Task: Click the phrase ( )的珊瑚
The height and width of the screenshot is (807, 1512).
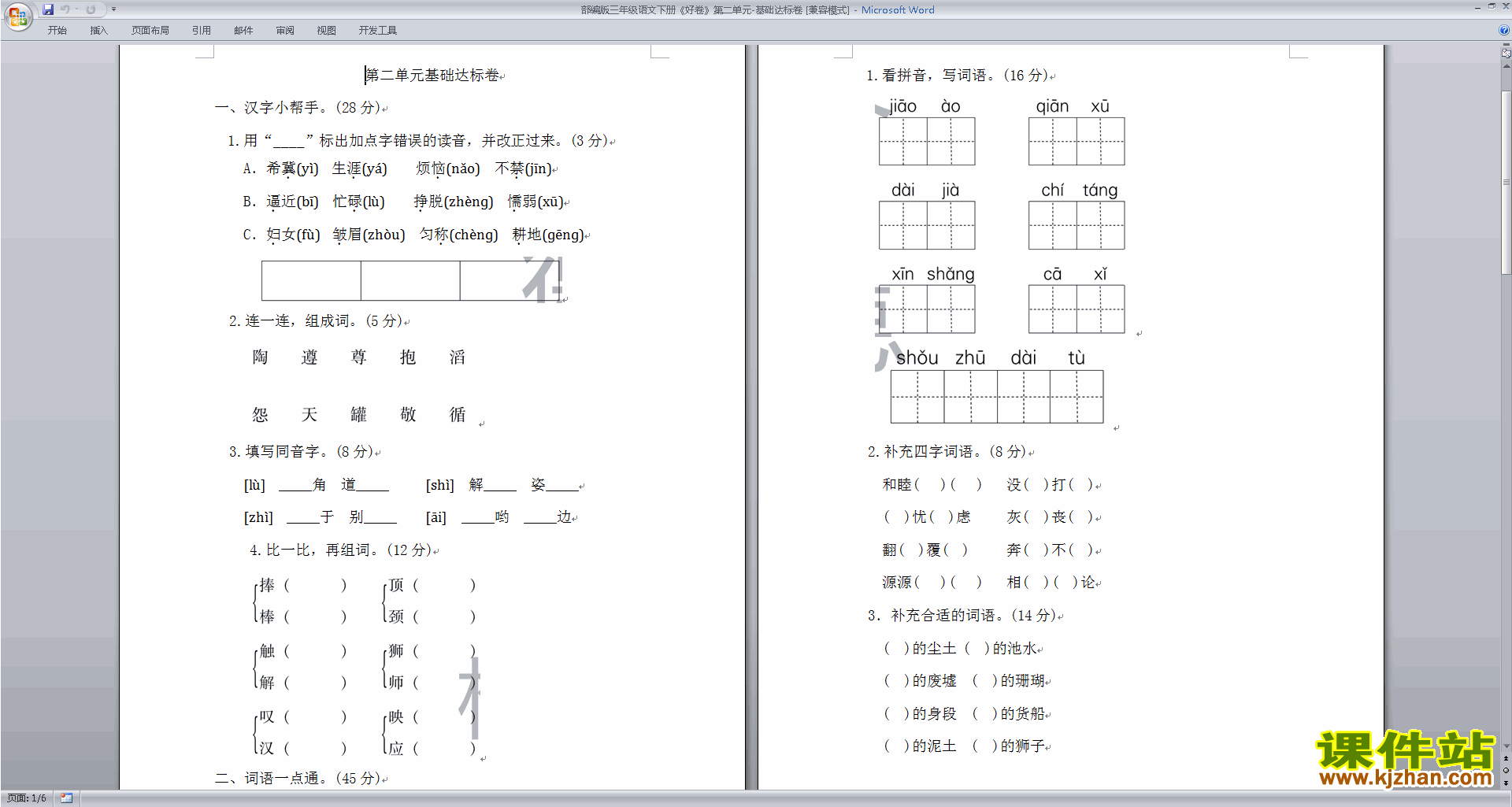Action: pyautogui.click(x=1009, y=681)
